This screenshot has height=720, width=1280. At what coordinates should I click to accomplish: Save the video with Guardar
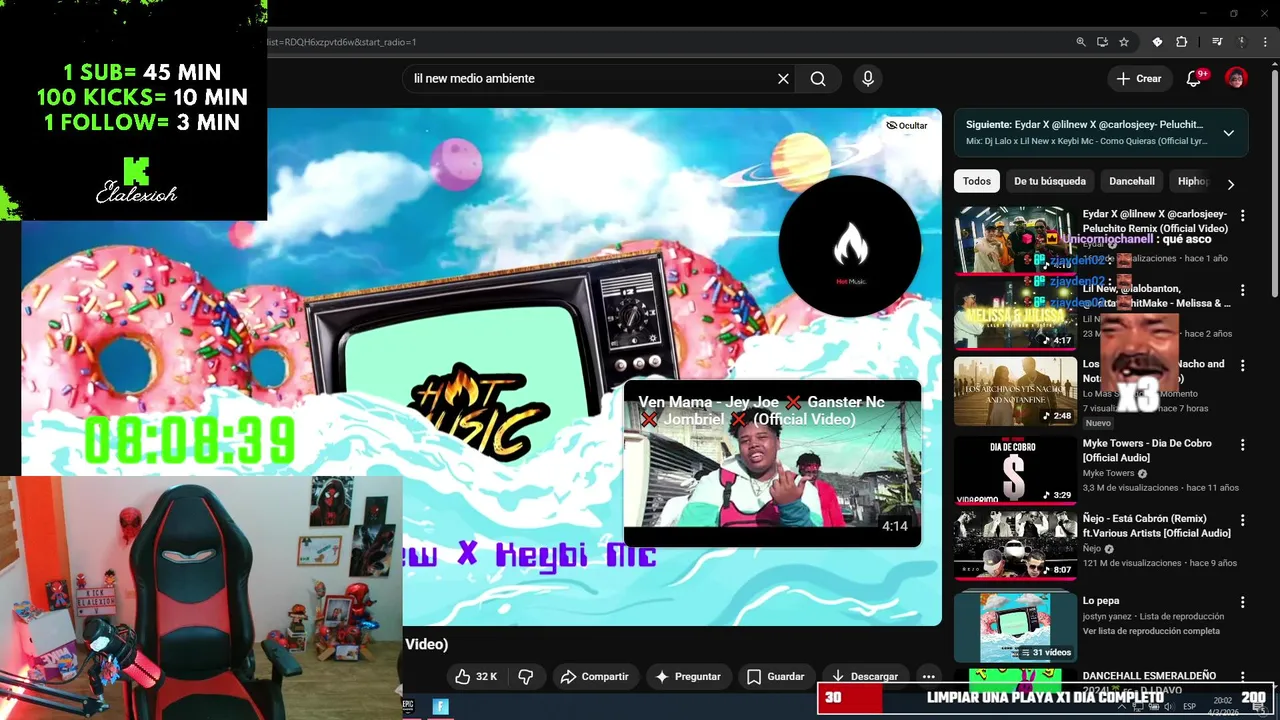pos(775,677)
